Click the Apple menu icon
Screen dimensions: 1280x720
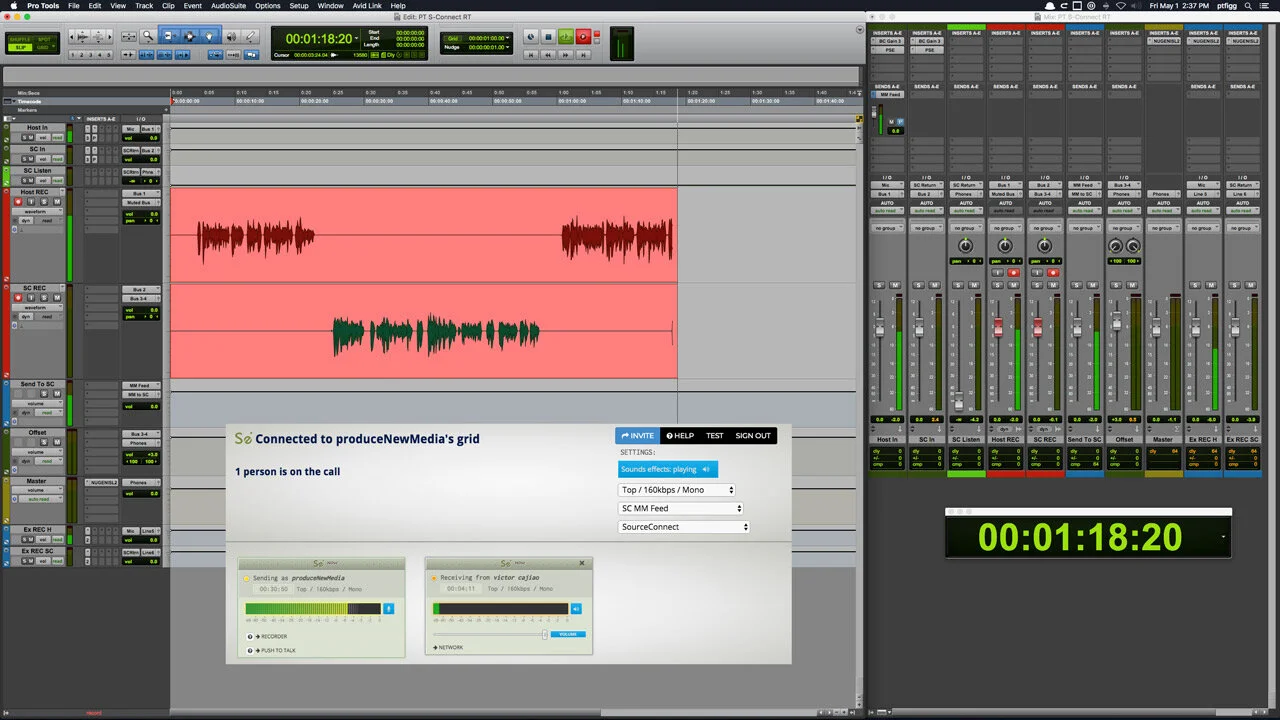pyautogui.click(x=14, y=6)
